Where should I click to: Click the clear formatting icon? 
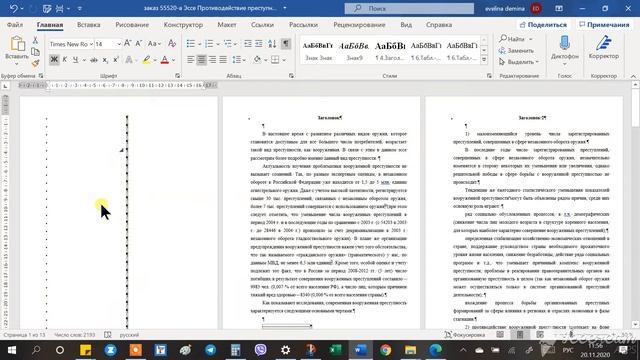(172, 43)
